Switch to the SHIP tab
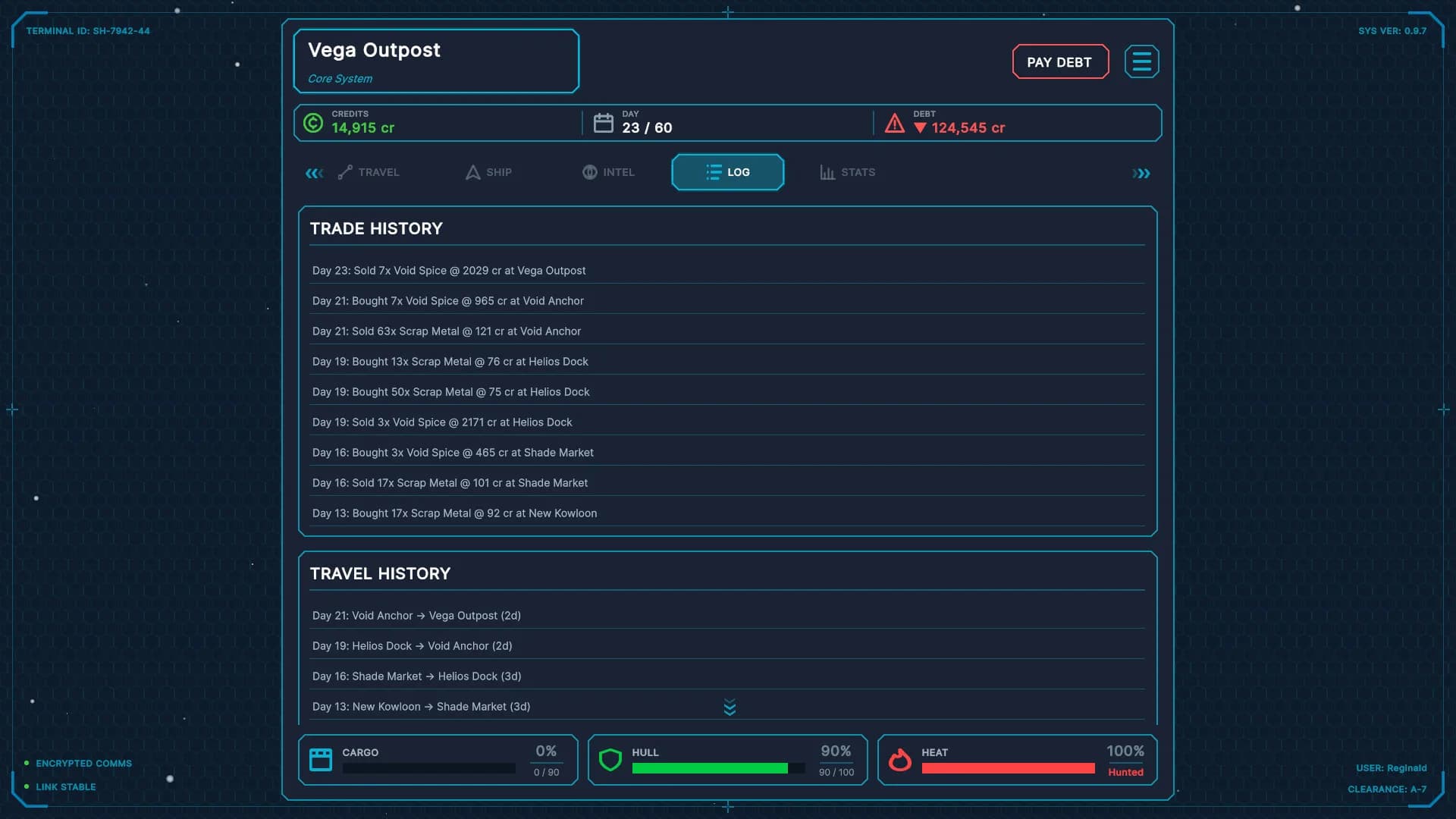Viewport: 1456px width, 819px height. [x=489, y=172]
